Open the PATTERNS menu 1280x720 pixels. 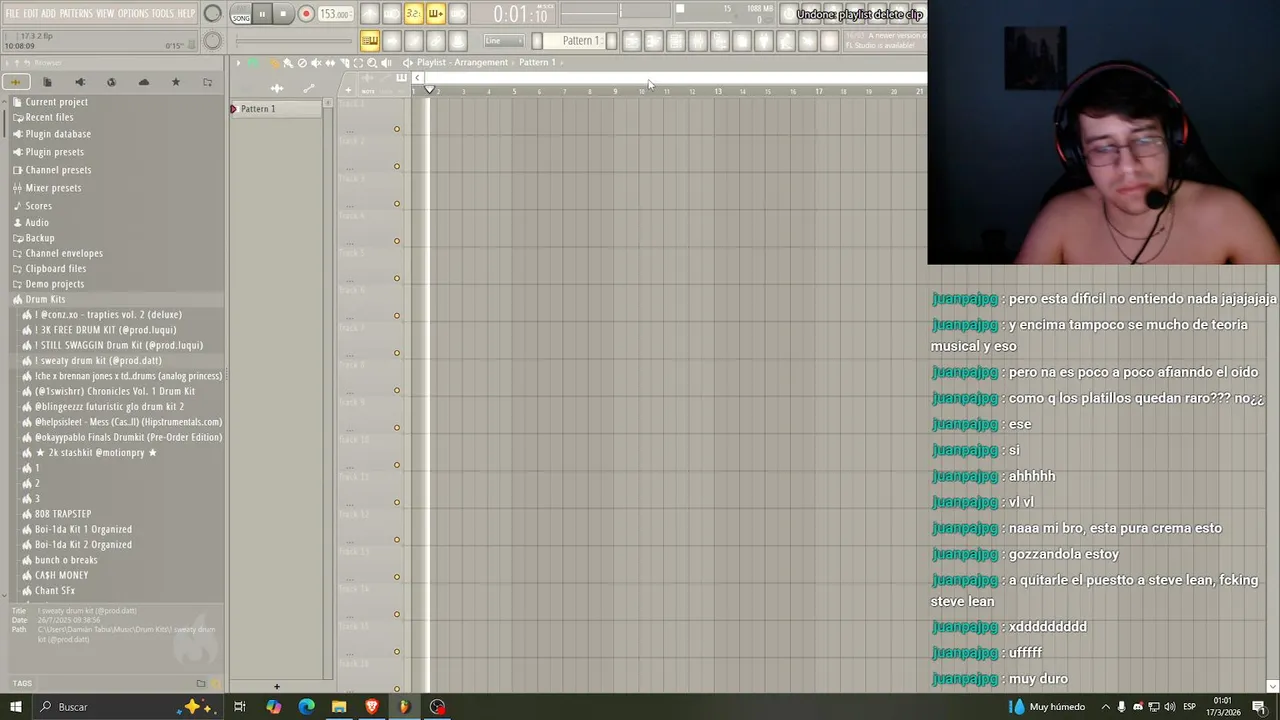click(76, 13)
